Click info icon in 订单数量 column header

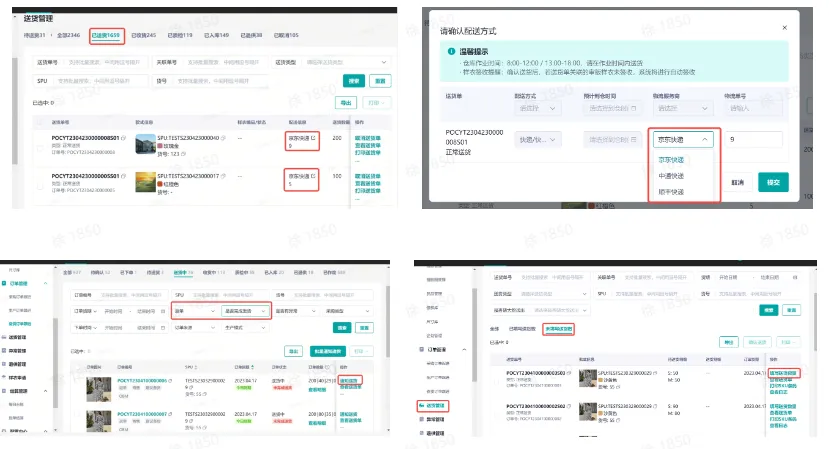pyautogui.click(x=327, y=367)
